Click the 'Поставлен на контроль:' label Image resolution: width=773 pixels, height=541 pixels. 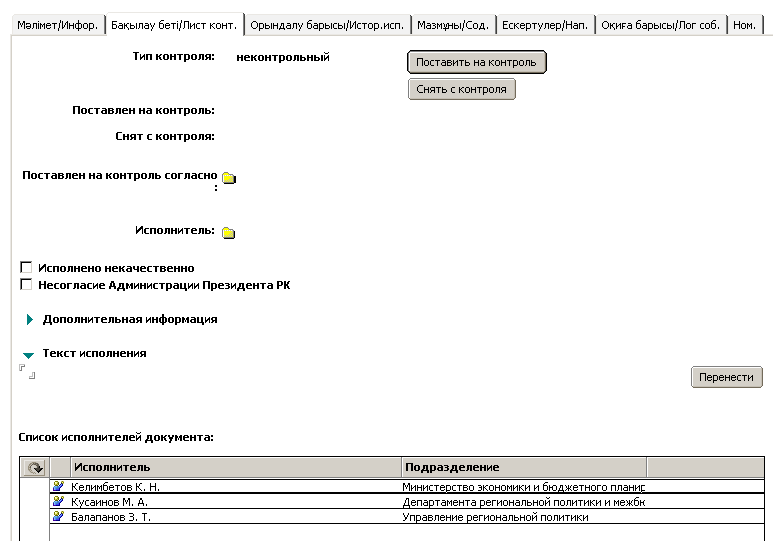(x=143, y=110)
